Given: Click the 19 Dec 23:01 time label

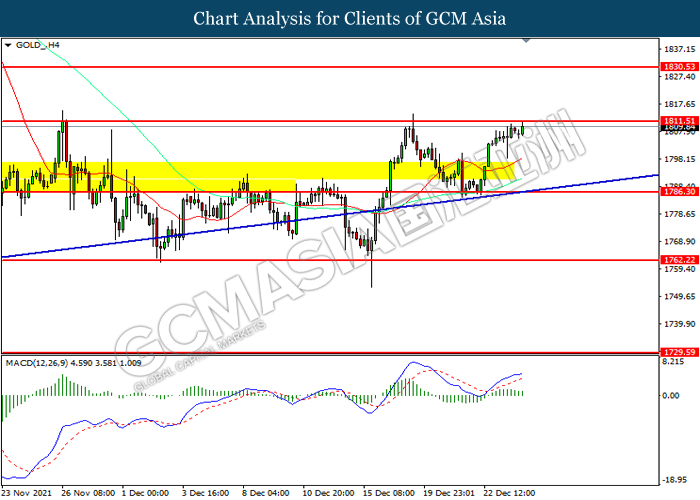Looking at the screenshot, I should 449,493.
